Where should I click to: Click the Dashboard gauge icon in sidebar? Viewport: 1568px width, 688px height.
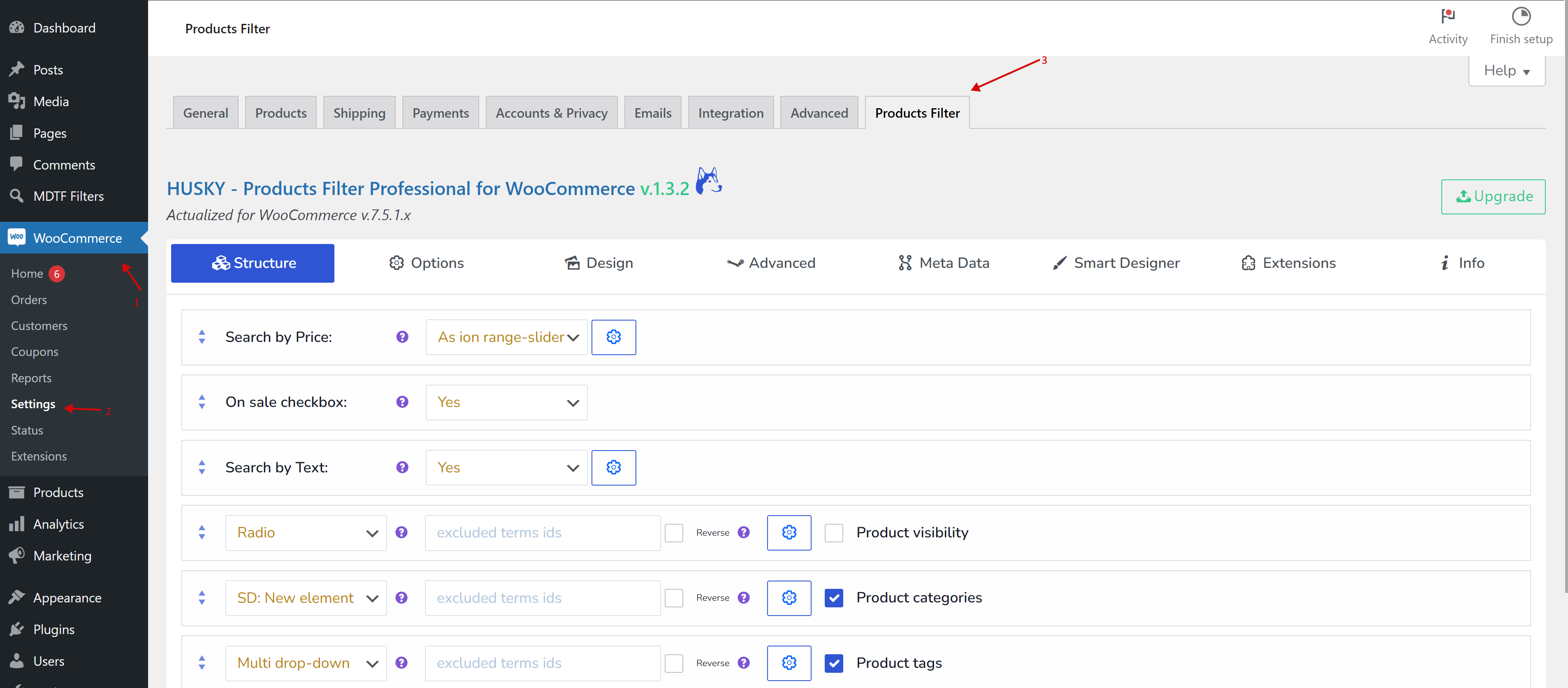point(16,28)
